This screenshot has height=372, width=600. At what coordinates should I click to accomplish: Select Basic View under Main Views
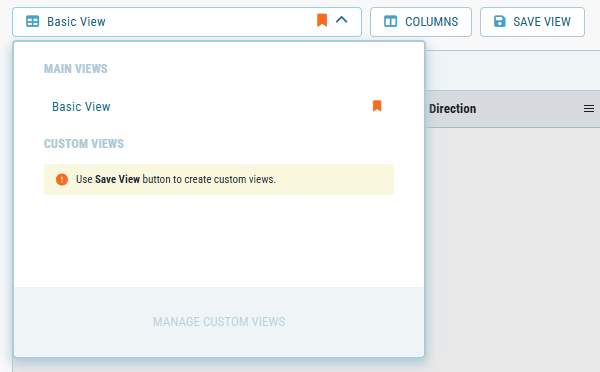(81, 106)
